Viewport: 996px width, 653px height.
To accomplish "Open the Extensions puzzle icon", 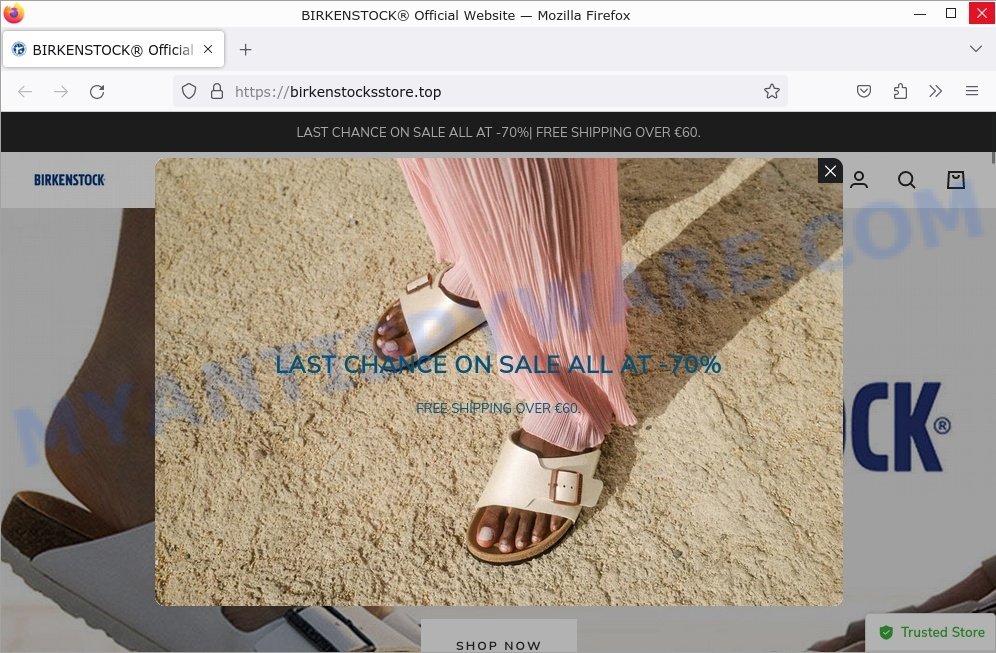I will click(900, 91).
